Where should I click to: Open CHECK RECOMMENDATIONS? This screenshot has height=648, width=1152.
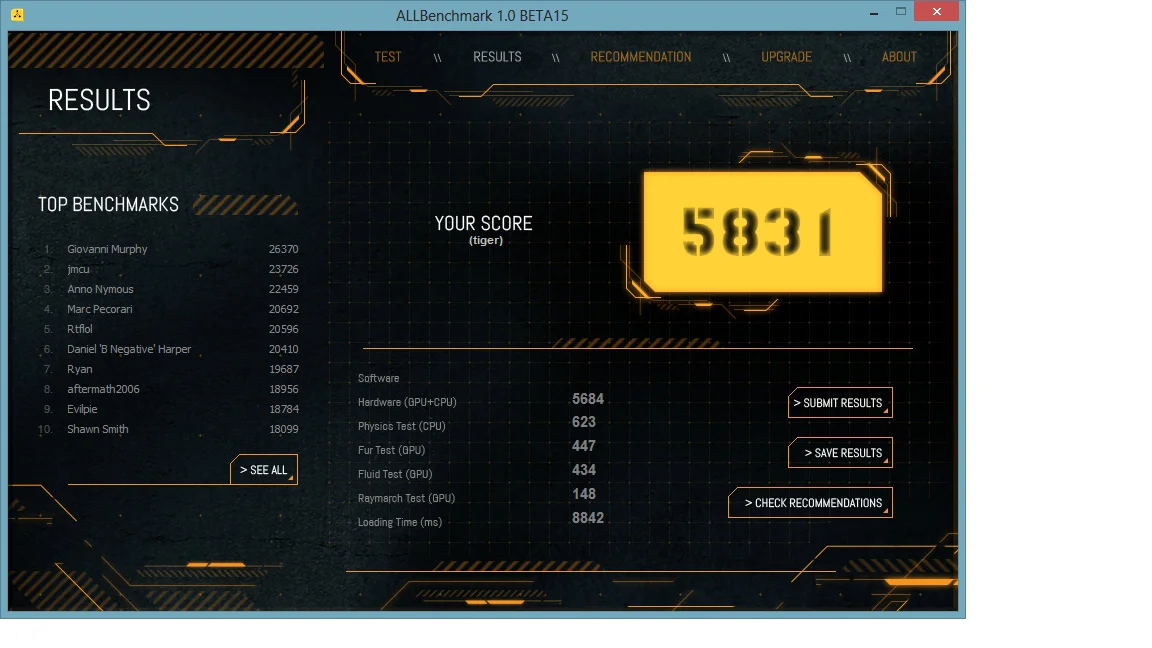pos(810,503)
